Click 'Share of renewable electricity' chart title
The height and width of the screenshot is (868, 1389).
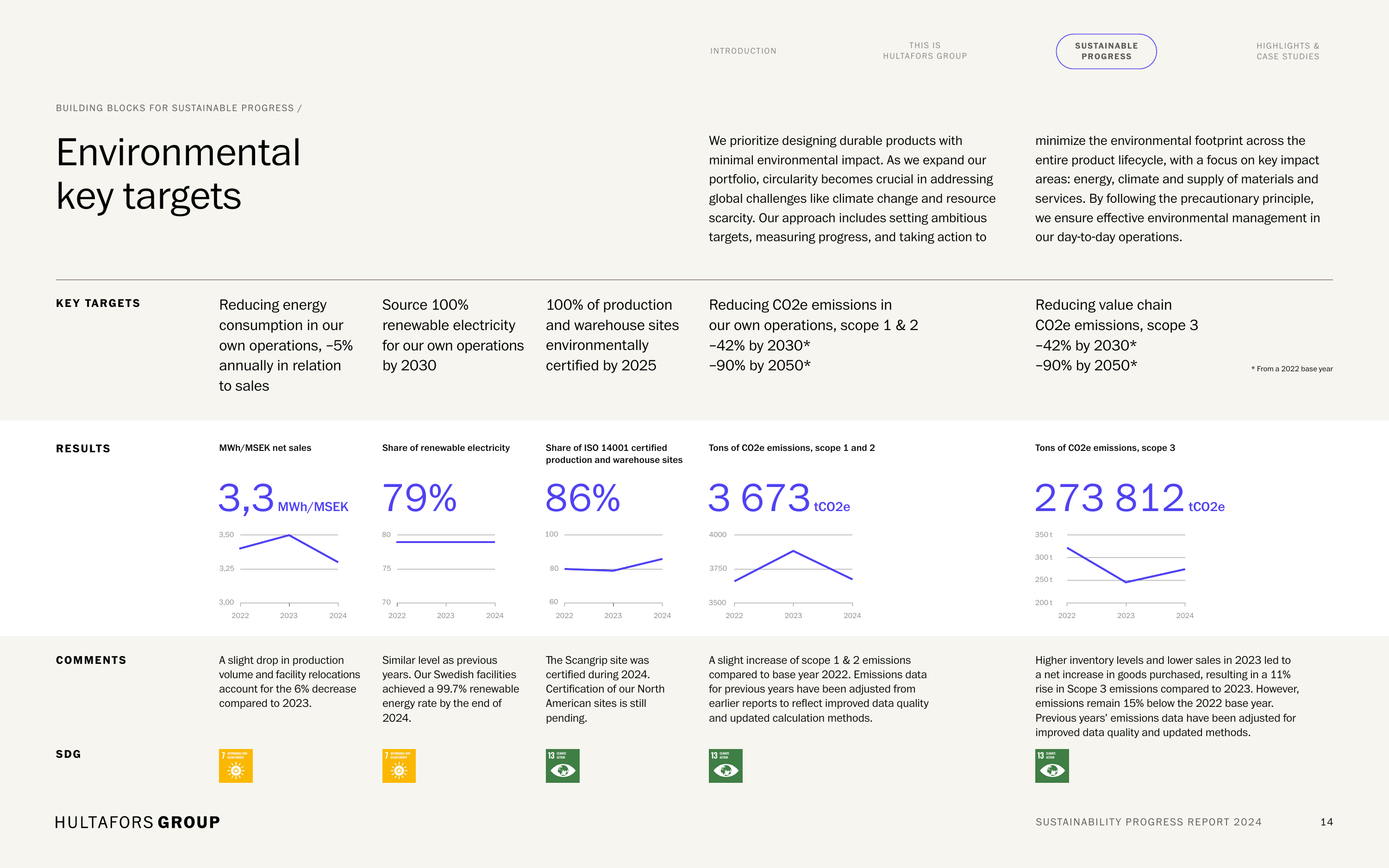[x=446, y=448]
